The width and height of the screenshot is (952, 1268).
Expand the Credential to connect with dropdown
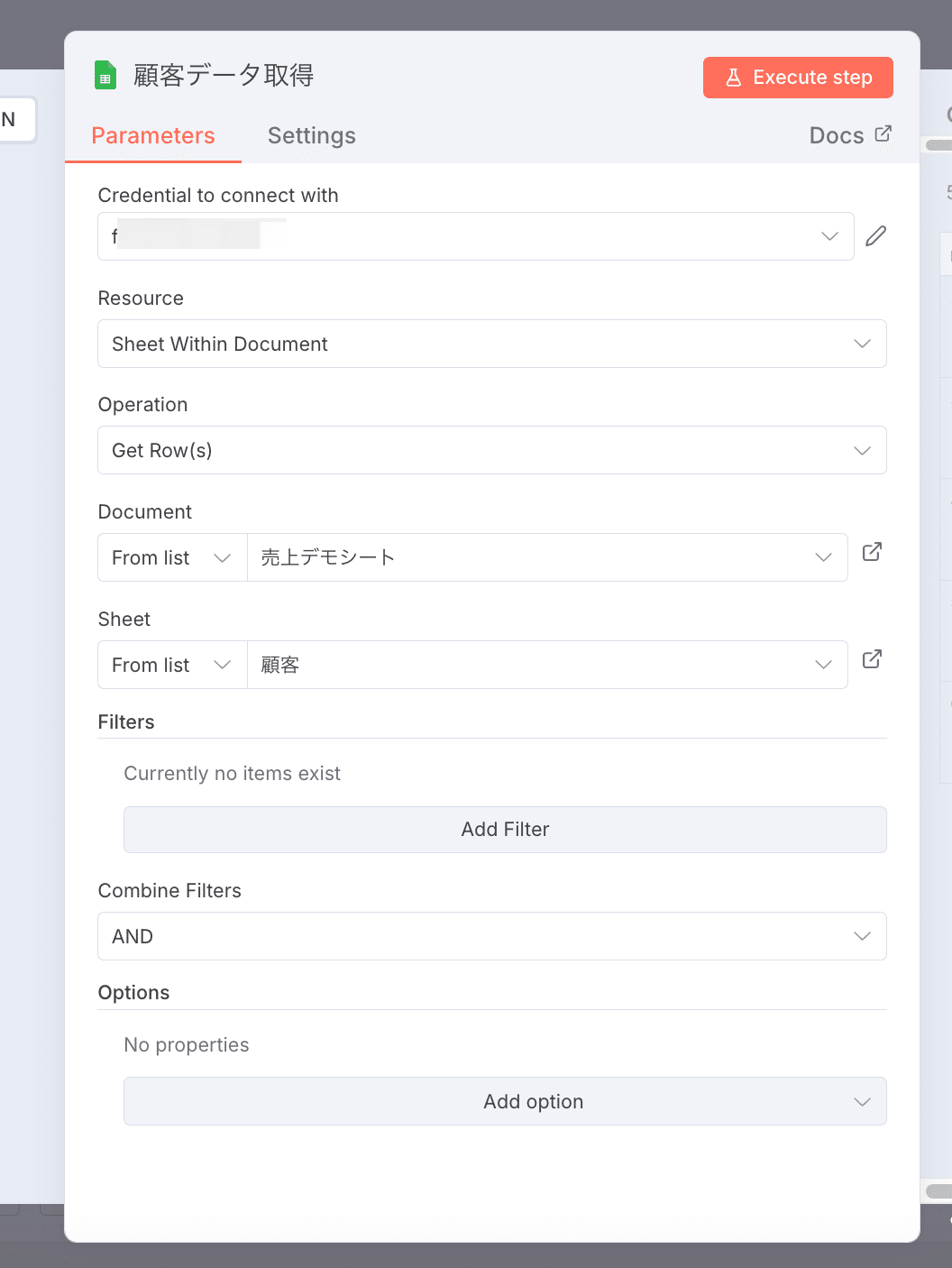coord(475,236)
